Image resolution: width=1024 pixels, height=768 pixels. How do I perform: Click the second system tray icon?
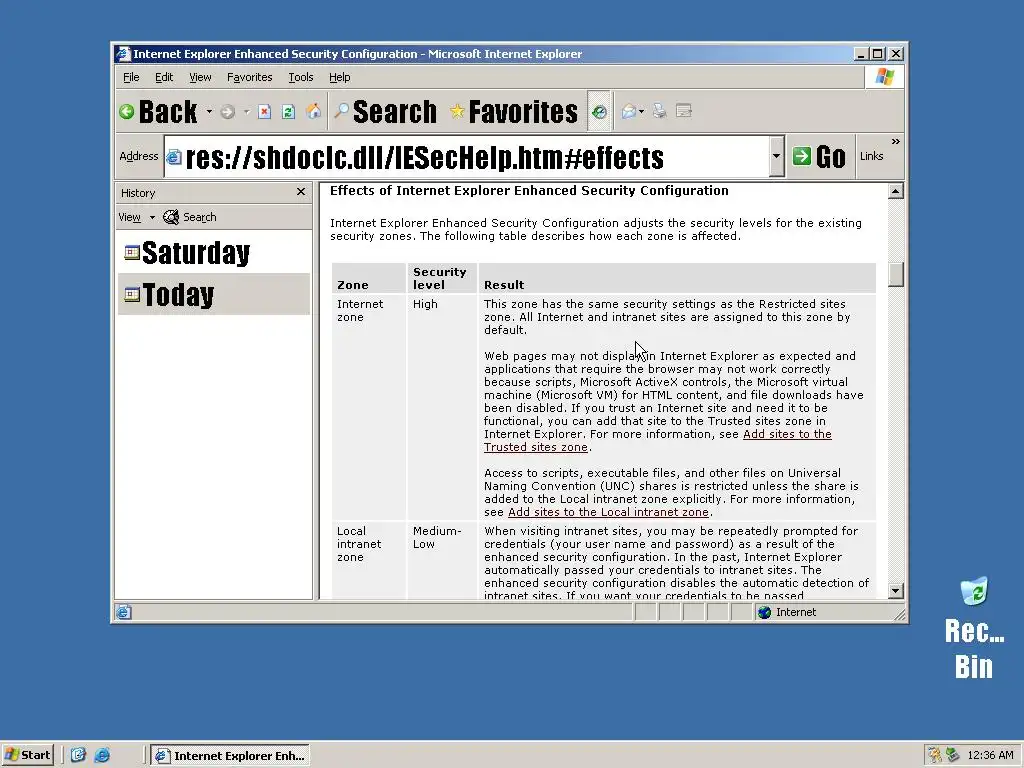tap(953, 755)
